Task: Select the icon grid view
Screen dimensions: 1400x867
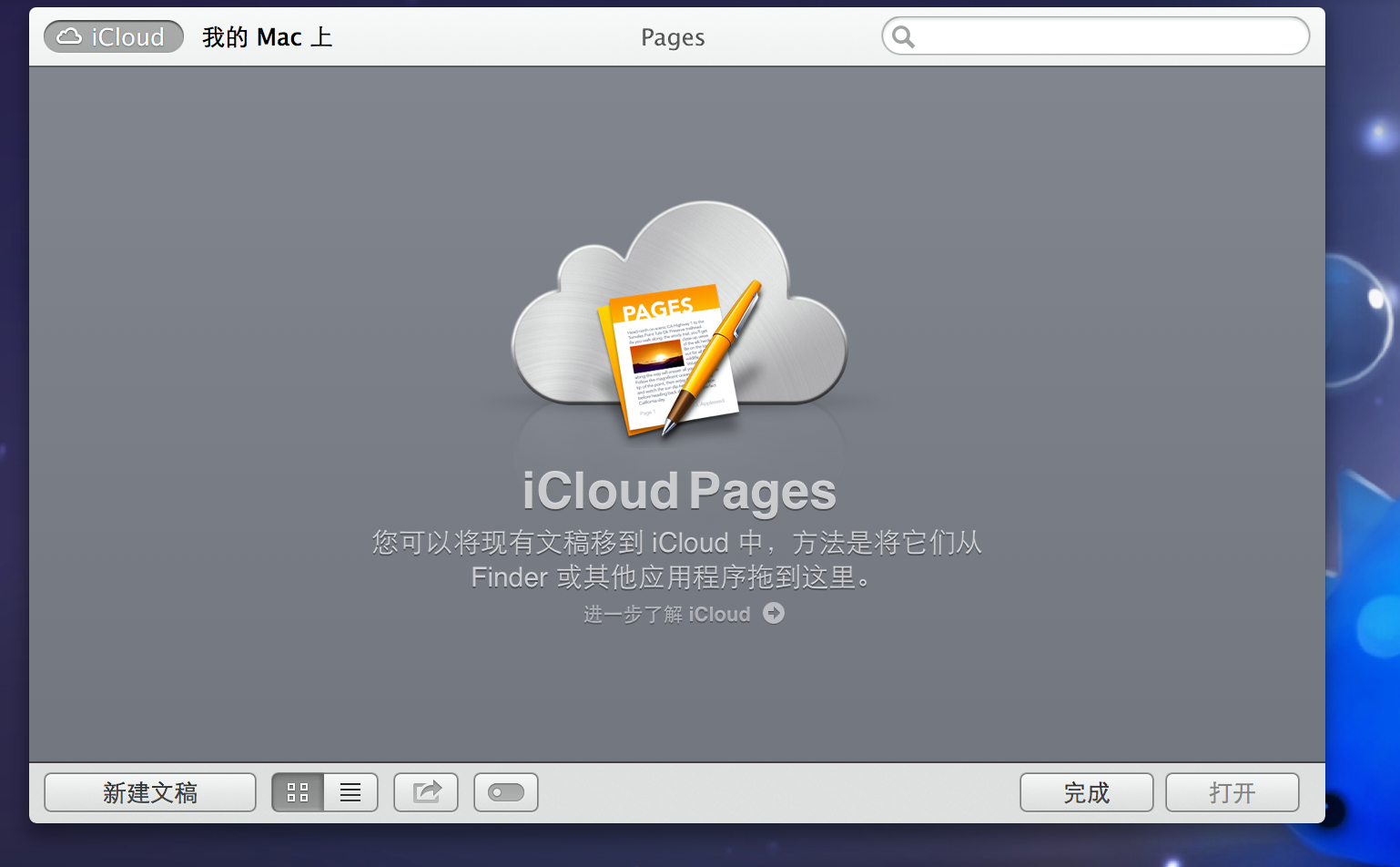Action: click(298, 792)
